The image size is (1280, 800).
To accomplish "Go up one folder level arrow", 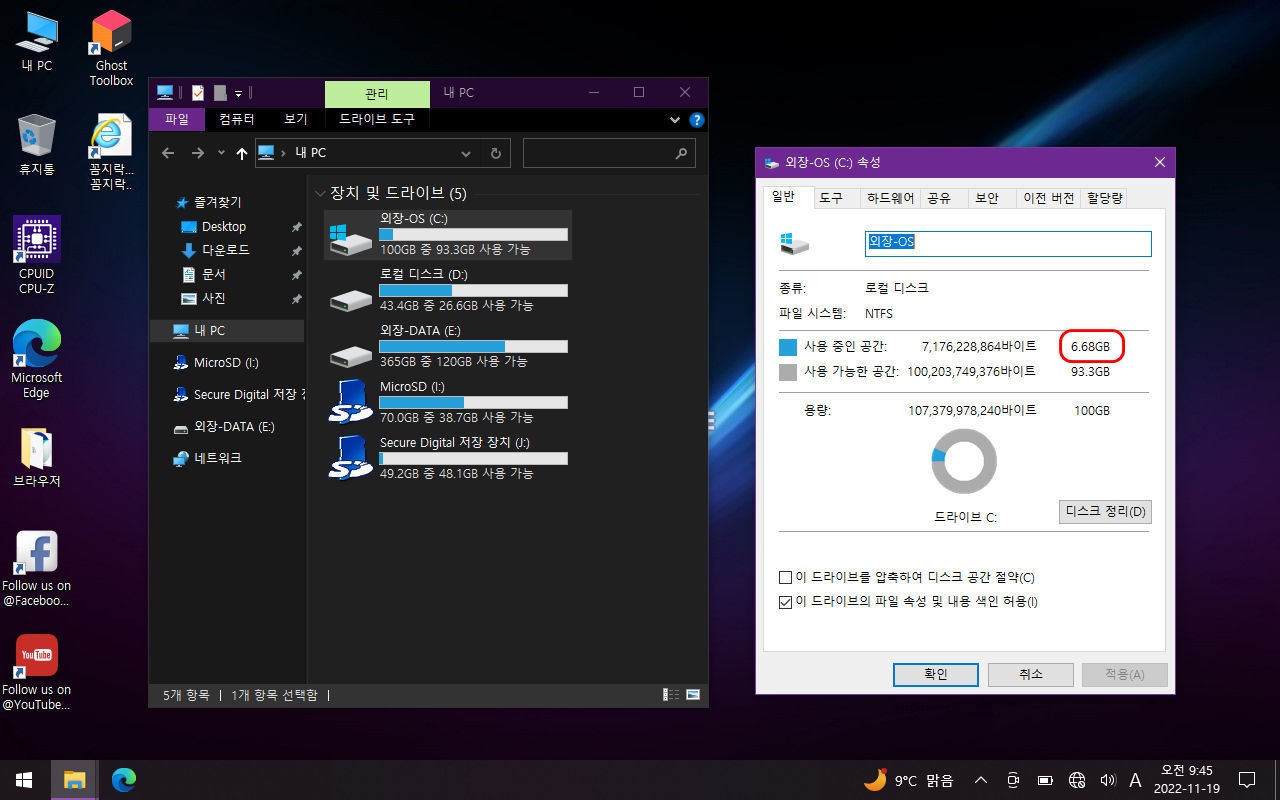I will 241,153.
